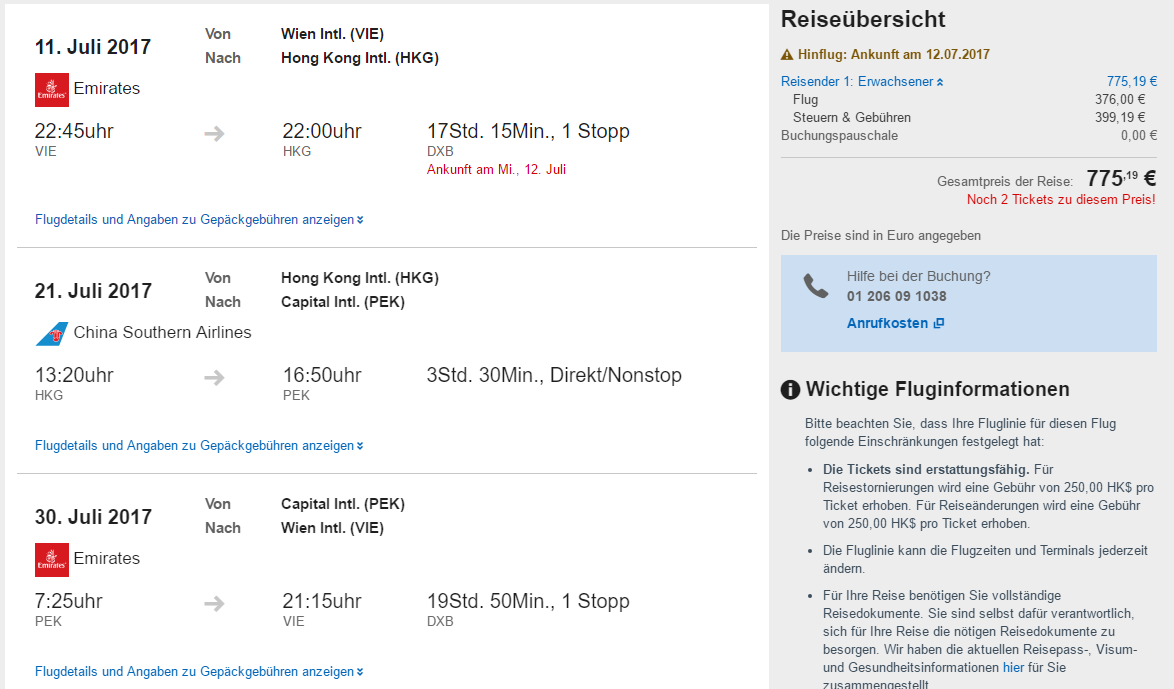Click the external link icon beside Anrufkosten

click(x=938, y=323)
